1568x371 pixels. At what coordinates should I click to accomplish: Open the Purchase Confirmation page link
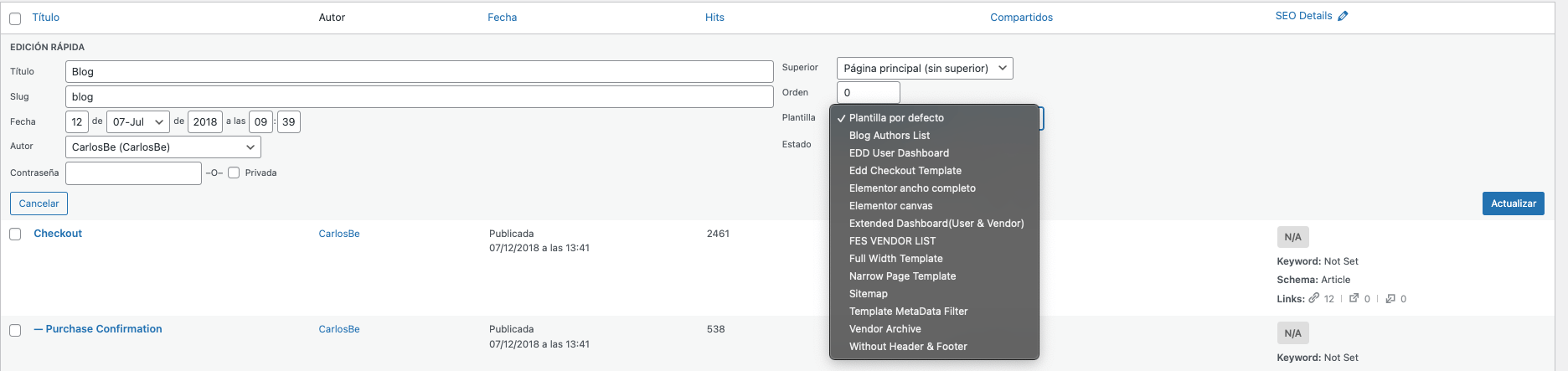click(x=104, y=329)
